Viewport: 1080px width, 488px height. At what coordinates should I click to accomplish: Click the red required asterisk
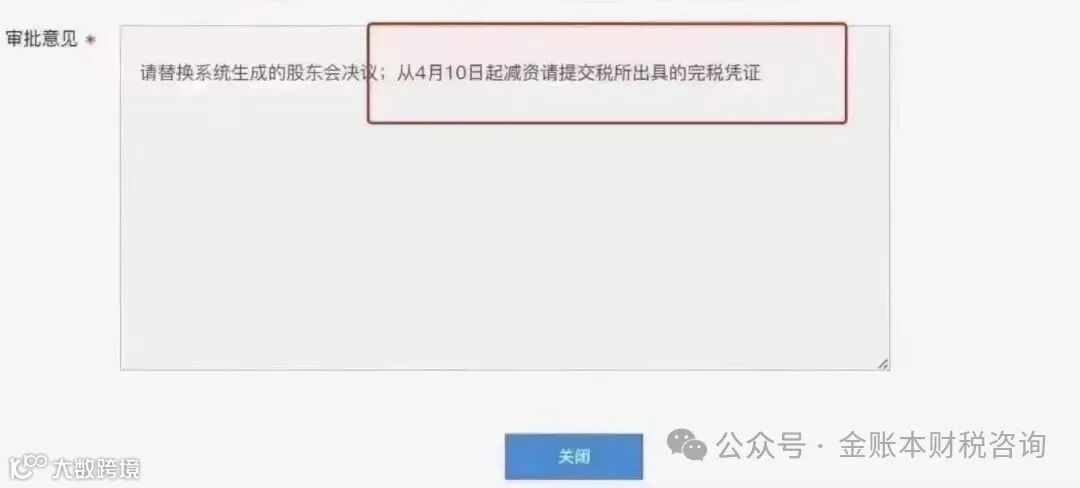(x=90, y=41)
